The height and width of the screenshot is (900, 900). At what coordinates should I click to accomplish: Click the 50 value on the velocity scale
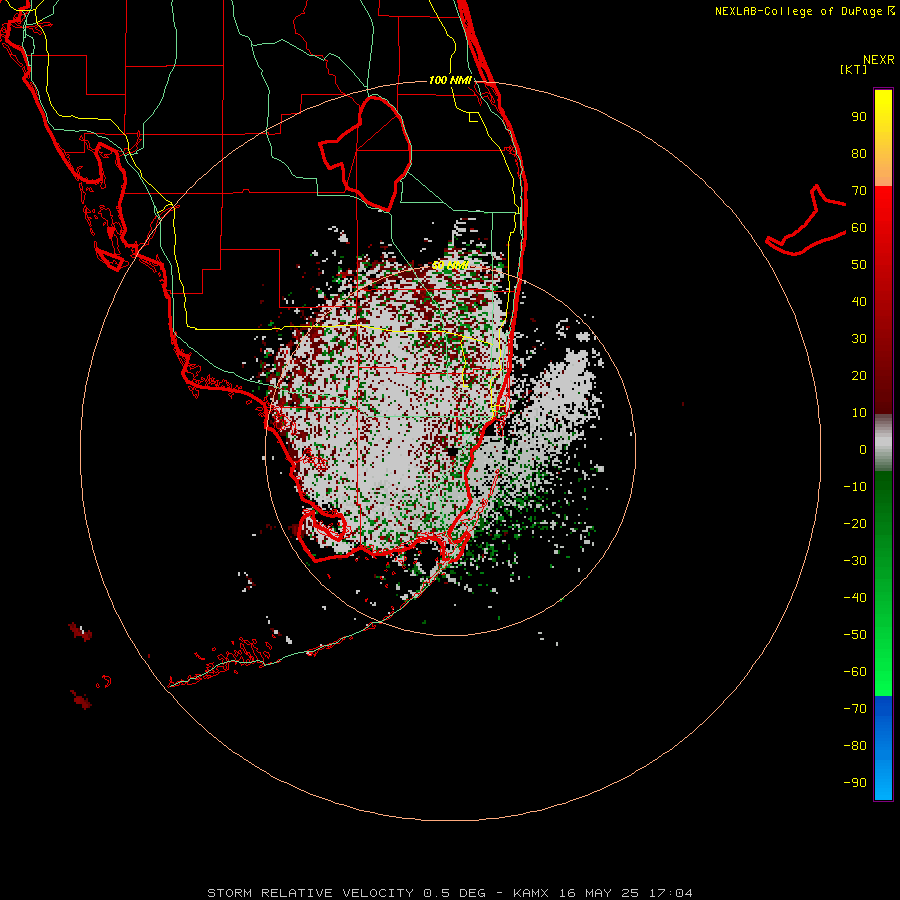click(x=859, y=265)
